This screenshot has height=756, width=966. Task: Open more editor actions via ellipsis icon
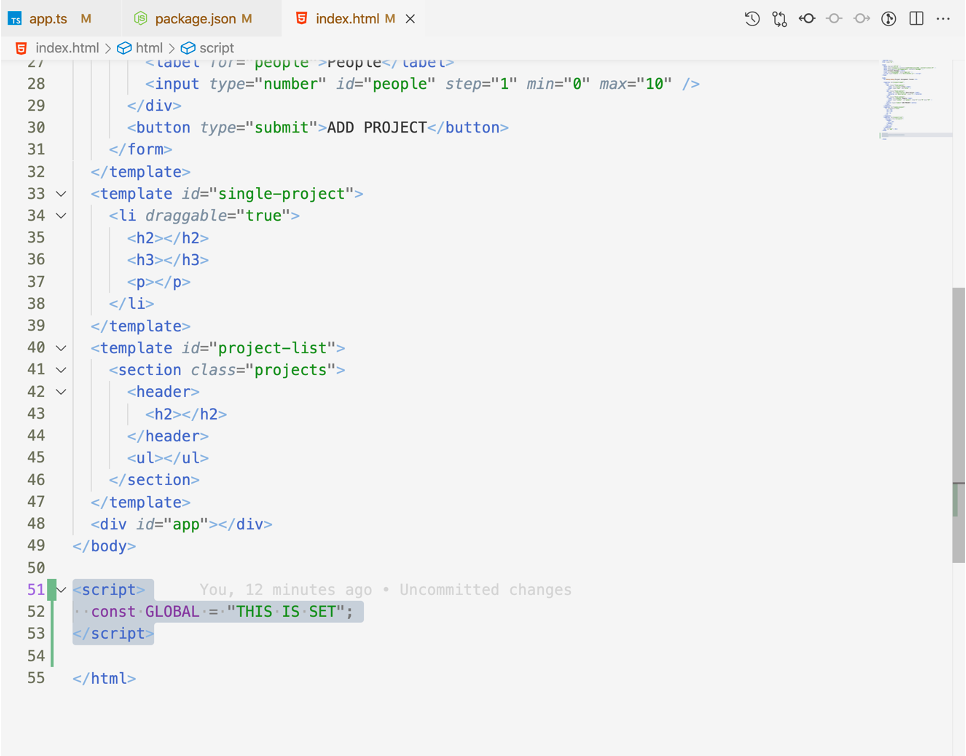click(x=943, y=18)
